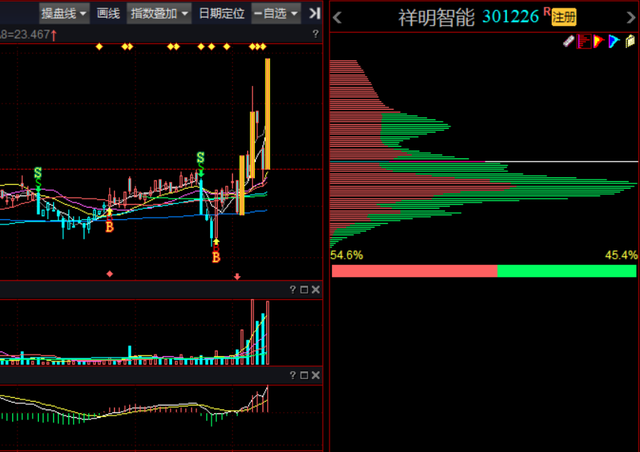Click the white current price line in chip chart
This screenshot has height=452, width=640.
561,162
